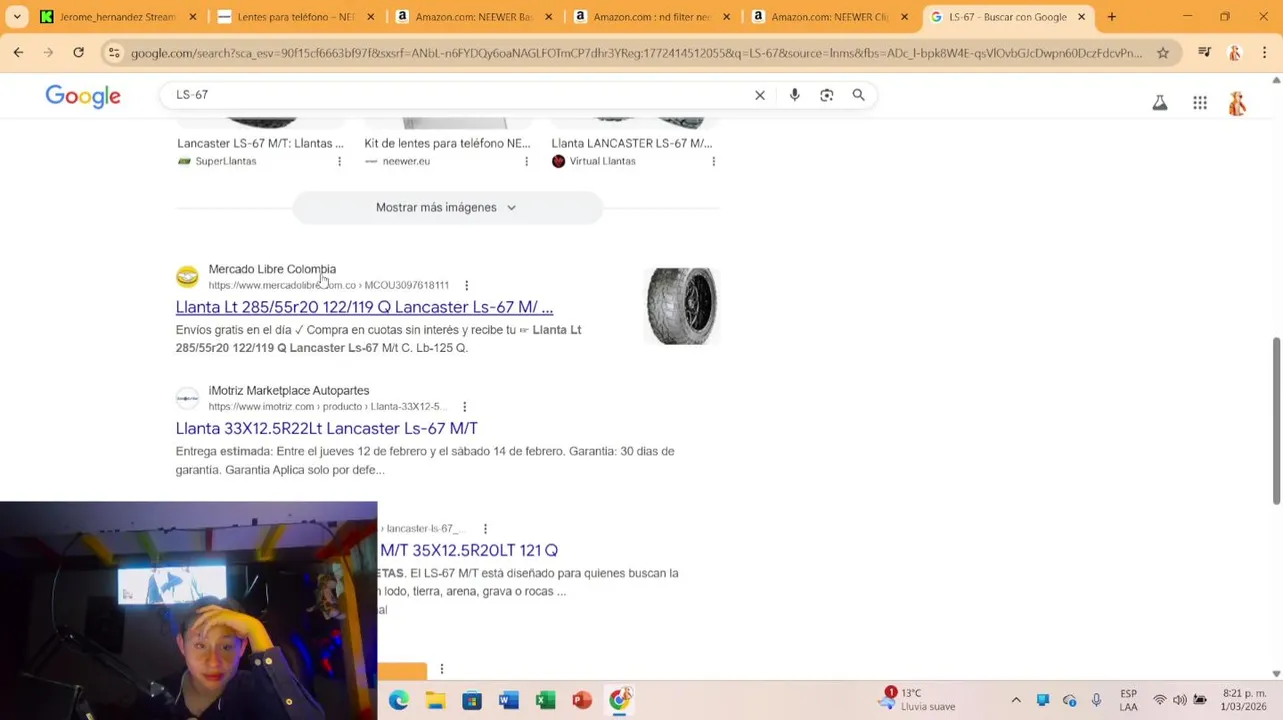Clear the Google search box with X
The width and height of the screenshot is (1283, 720).
click(760, 95)
